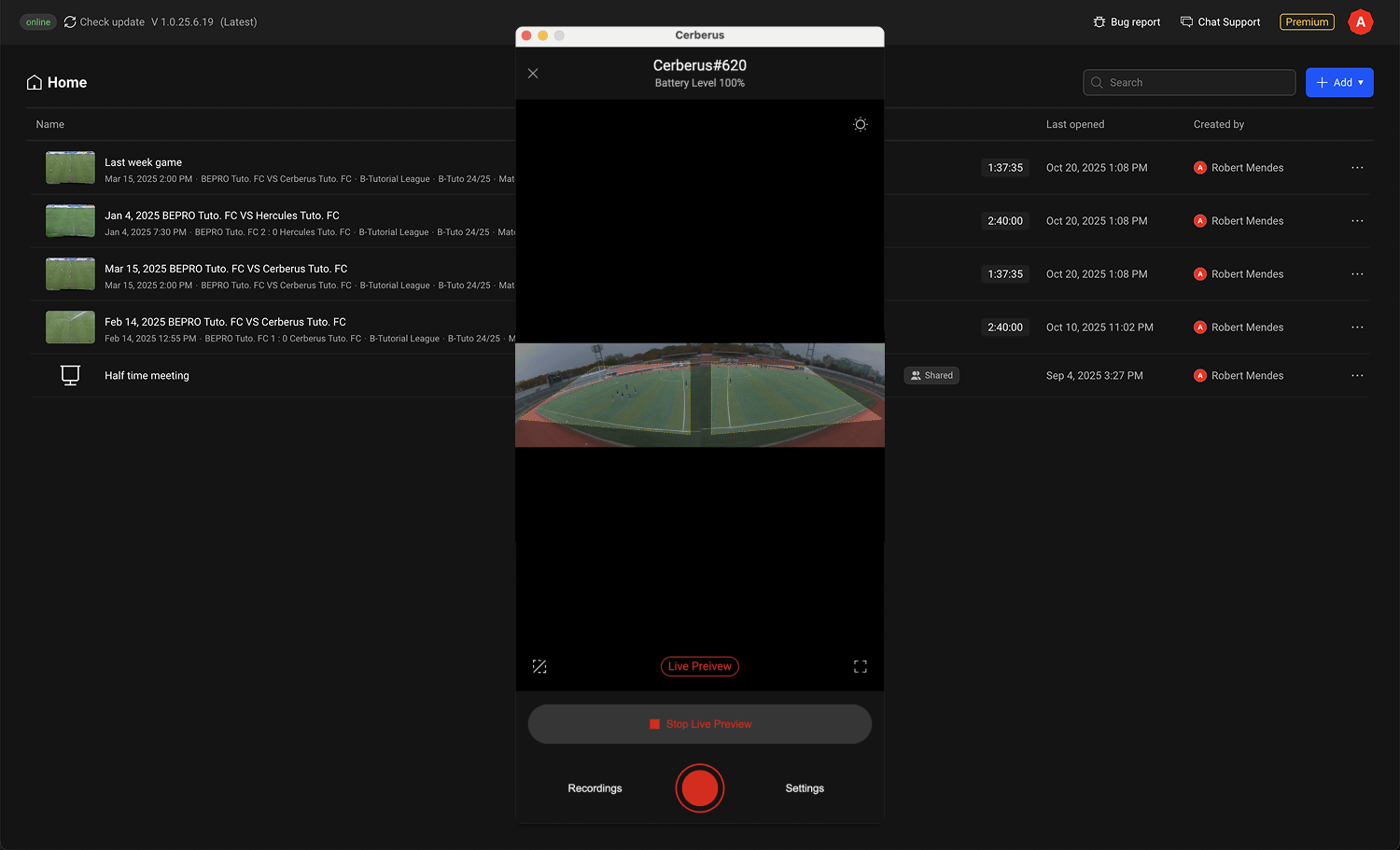
Task: Click the Premium badge
Action: coord(1307,21)
